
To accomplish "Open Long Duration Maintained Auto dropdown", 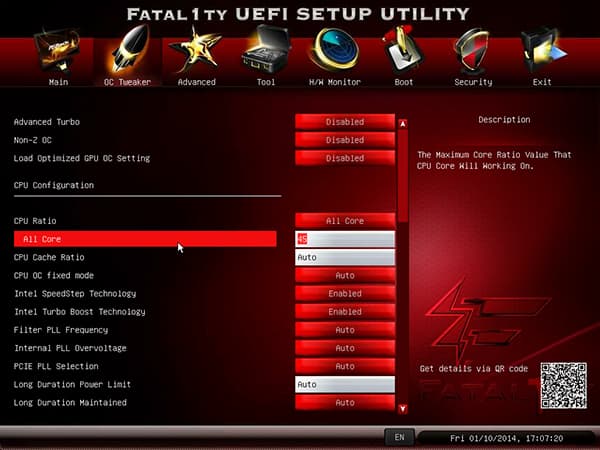I will point(345,403).
